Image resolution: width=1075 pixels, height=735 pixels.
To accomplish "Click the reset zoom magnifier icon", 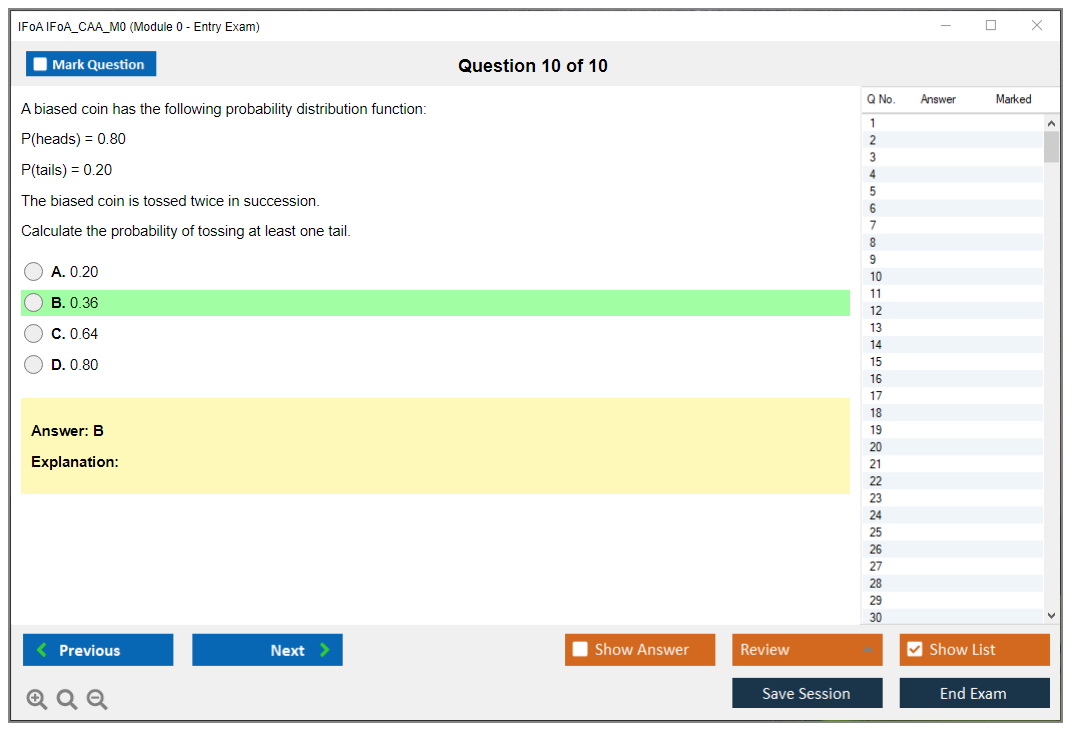I will tap(67, 700).
